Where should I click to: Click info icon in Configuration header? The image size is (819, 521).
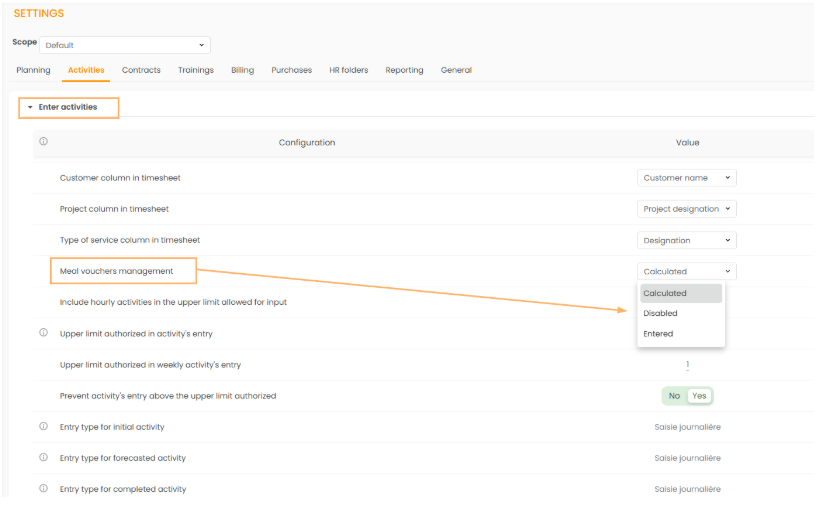click(43, 142)
